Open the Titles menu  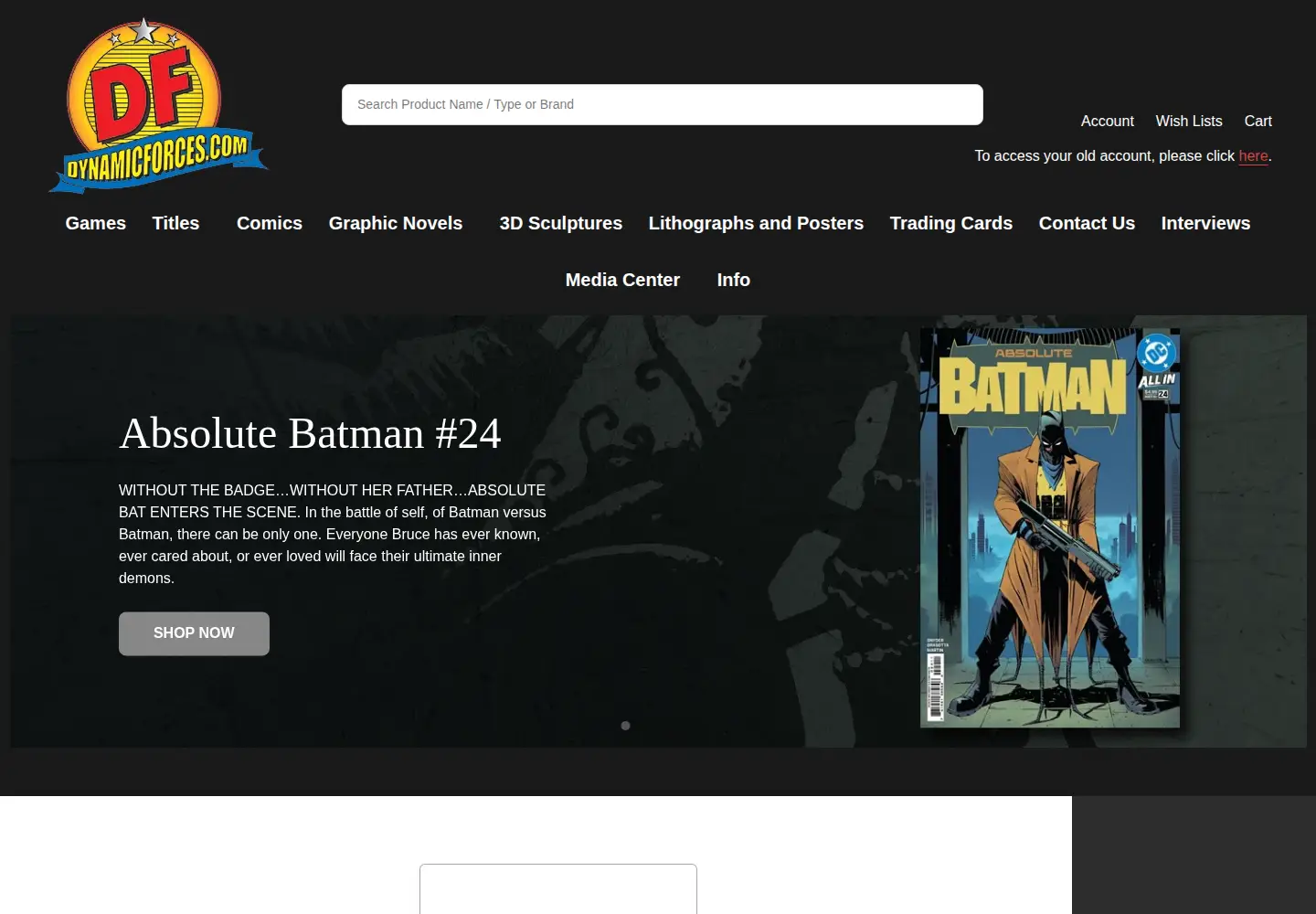[x=175, y=223]
